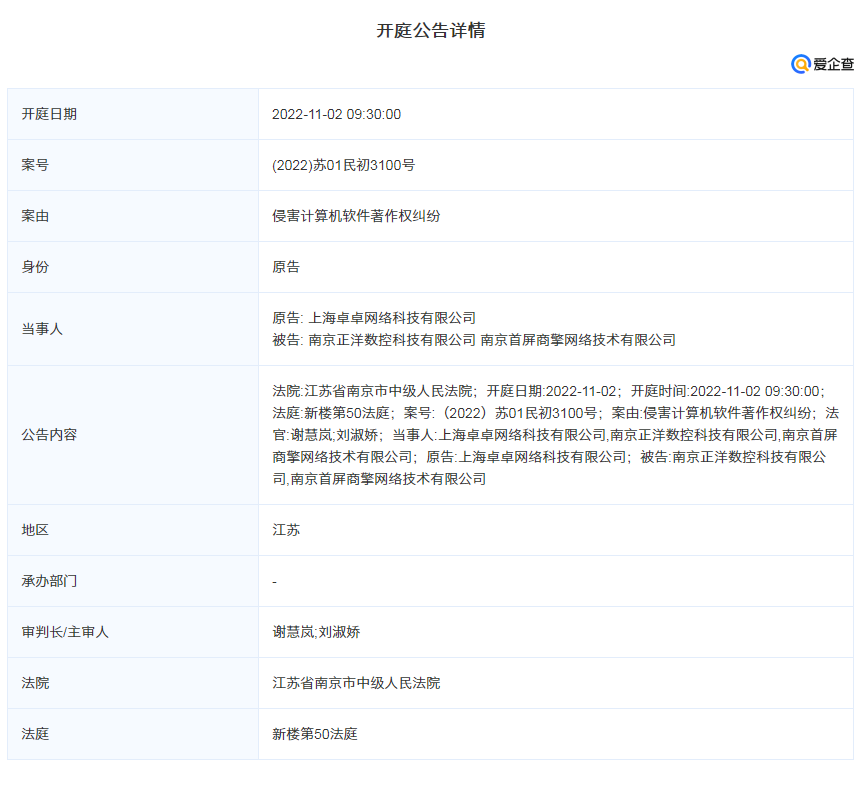863x785 pixels.
Task: Click the 承办部门 row label
Action: (x=49, y=581)
